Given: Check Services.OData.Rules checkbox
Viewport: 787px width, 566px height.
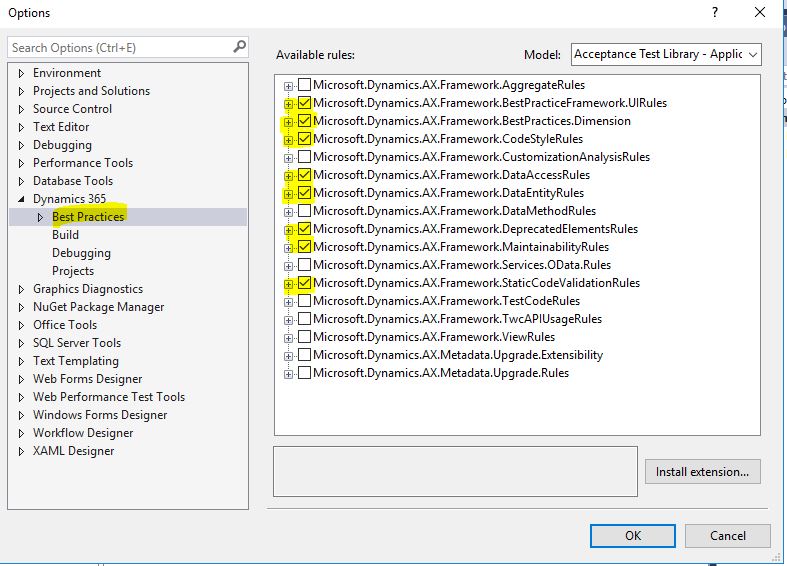Looking at the screenshot, I should [x=304, y=264].
